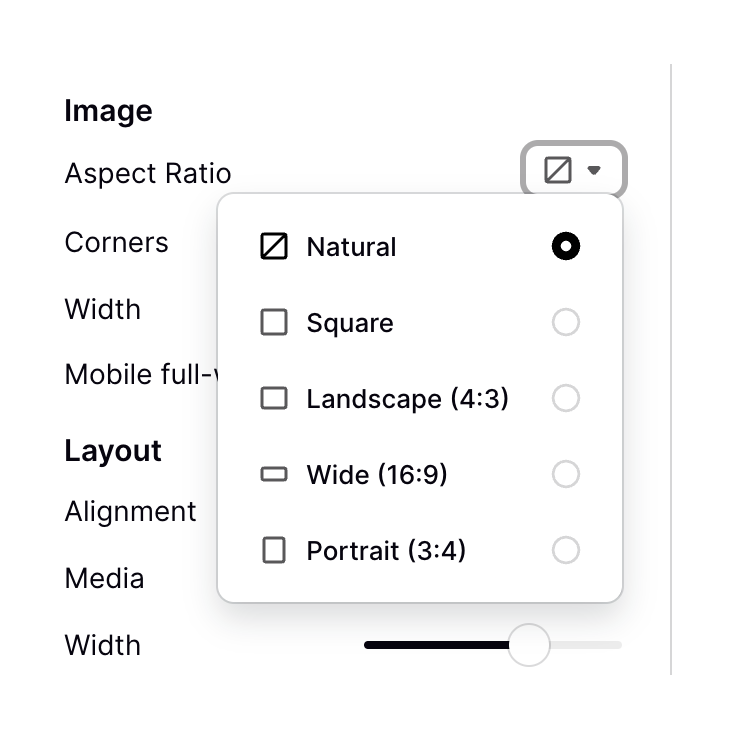Collapse the Aspect Ratio dropdown arrow
Viewport: 736px width, 739px height.
[594, 171]
